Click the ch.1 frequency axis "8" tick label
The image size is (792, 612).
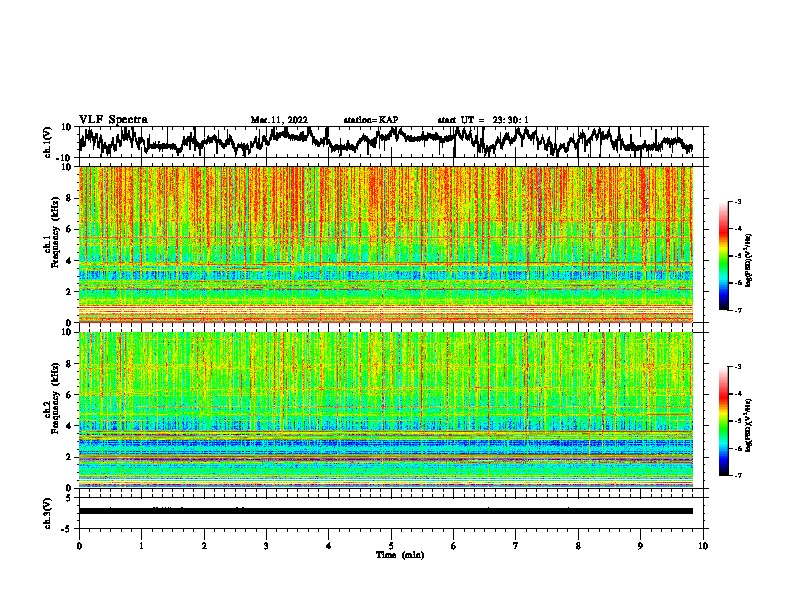tap(69, 198)
